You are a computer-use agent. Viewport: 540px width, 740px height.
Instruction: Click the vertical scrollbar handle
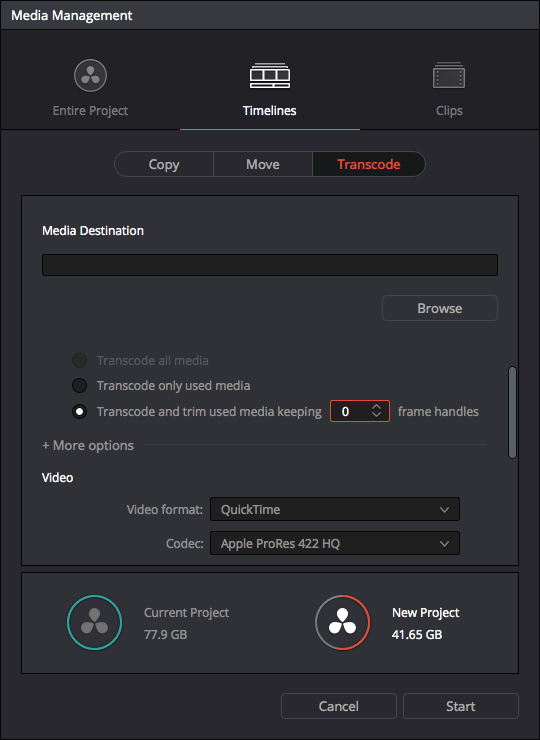click(x=512, y=412)
